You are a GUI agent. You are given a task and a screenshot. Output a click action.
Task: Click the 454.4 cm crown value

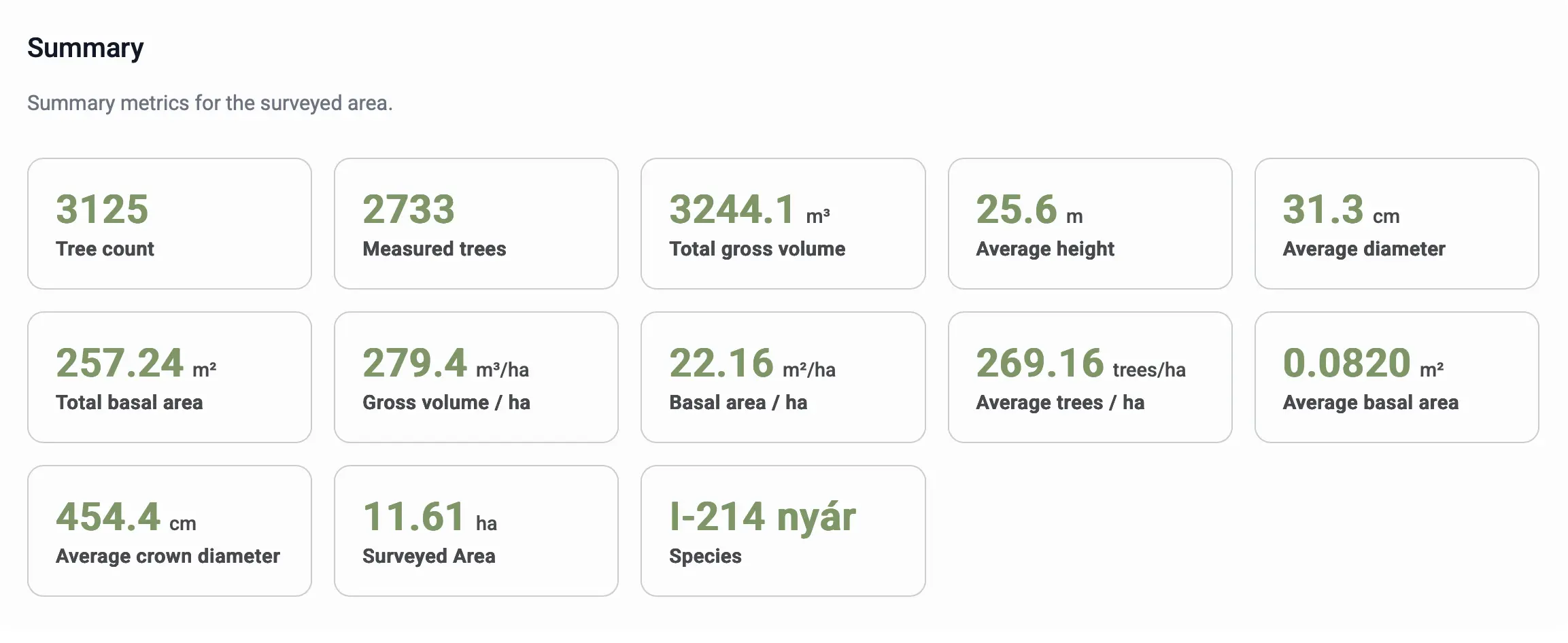pyautogui.click(x=126, y=517)
